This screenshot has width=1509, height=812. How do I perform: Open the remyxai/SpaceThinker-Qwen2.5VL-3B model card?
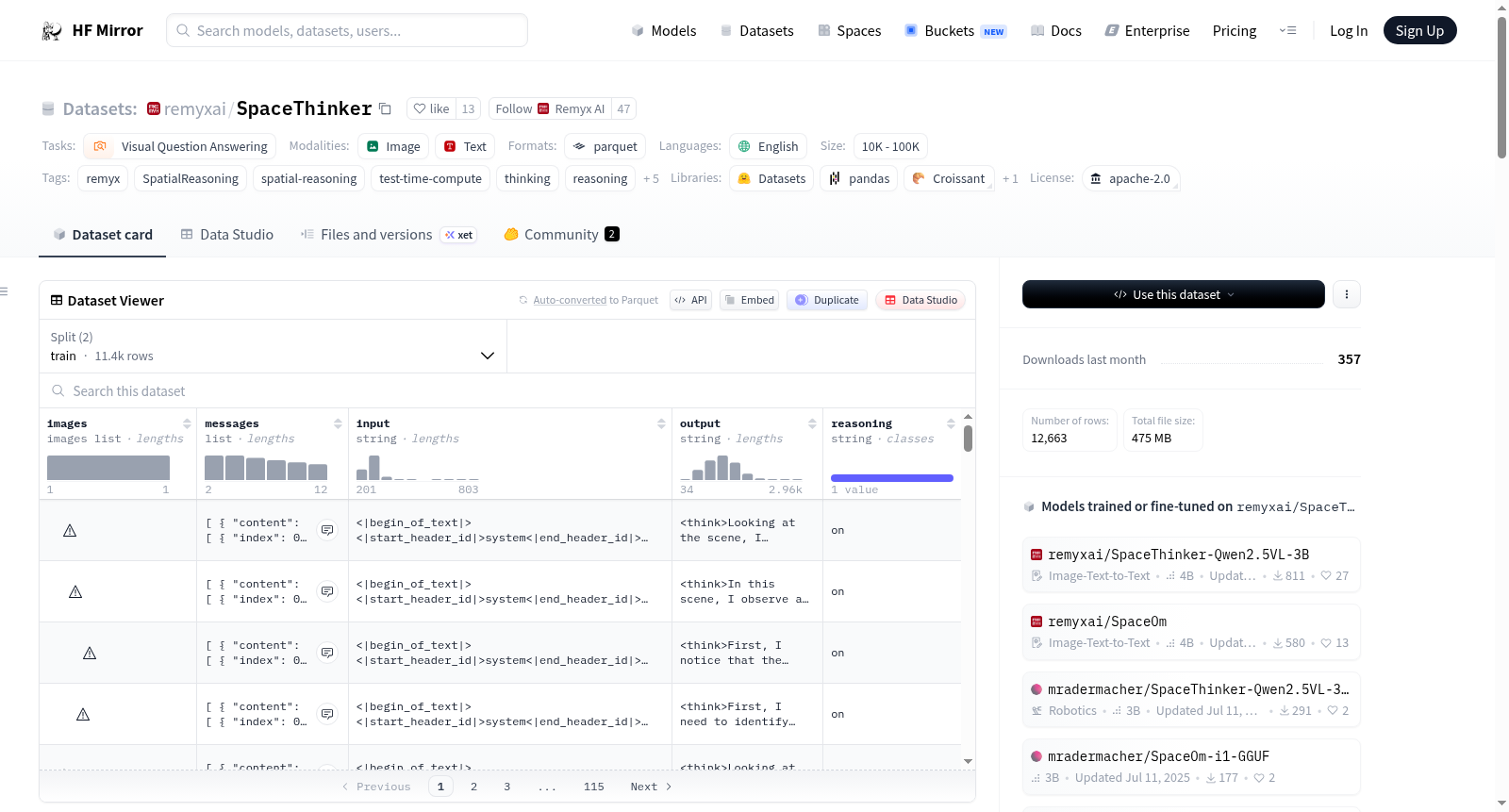(1191, 565)
